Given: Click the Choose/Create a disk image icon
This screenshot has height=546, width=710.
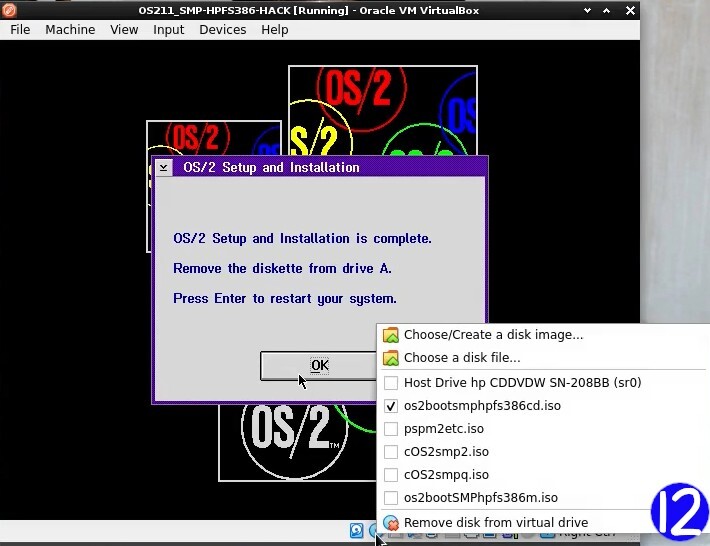Looking at the screenshot, I should [391, 335].
